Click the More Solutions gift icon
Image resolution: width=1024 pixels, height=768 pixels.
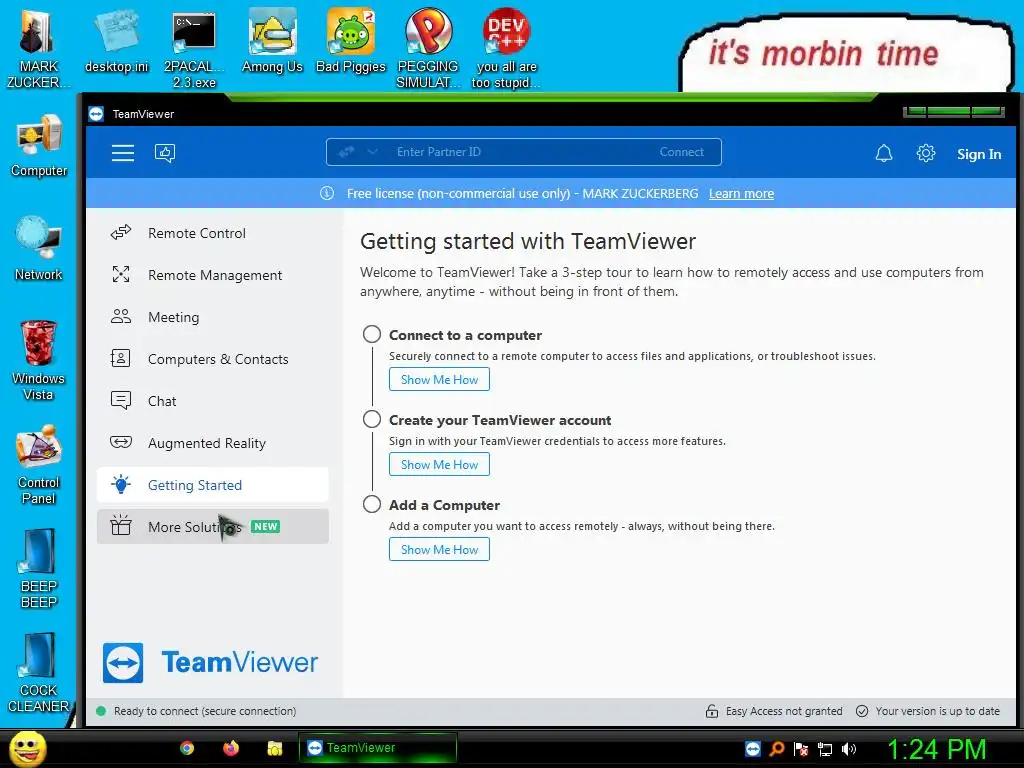[121, 526]
